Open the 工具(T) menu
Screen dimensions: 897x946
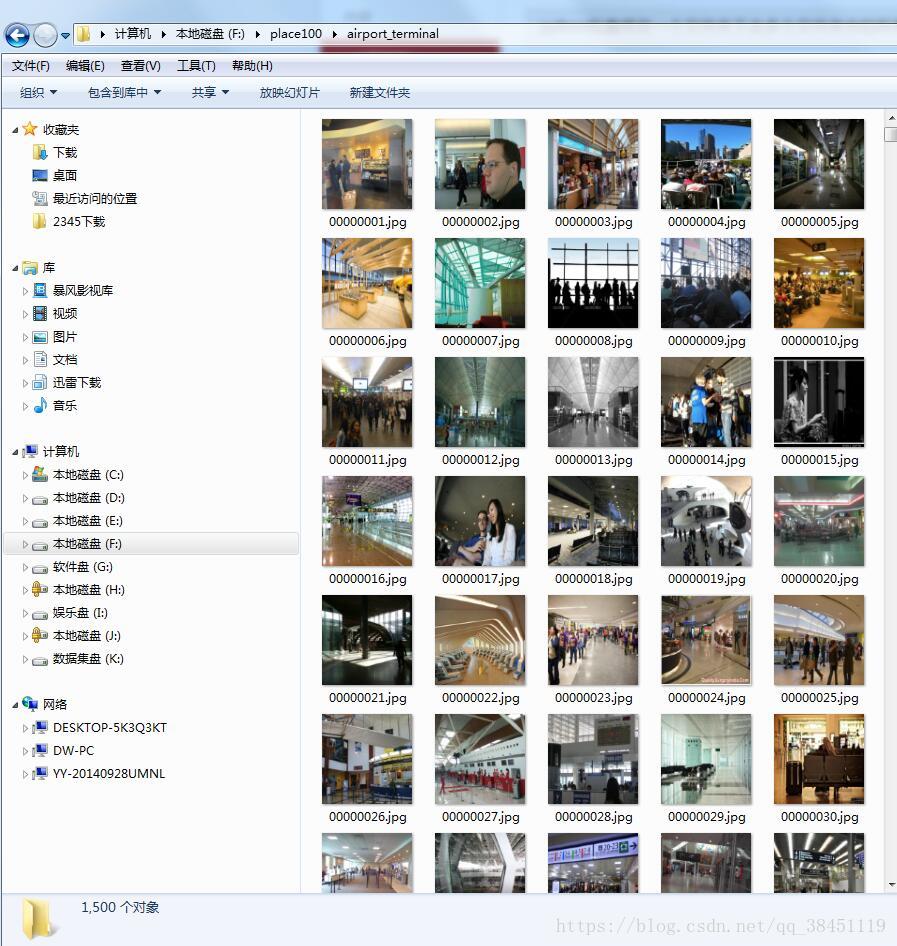(x=196, y=66)
